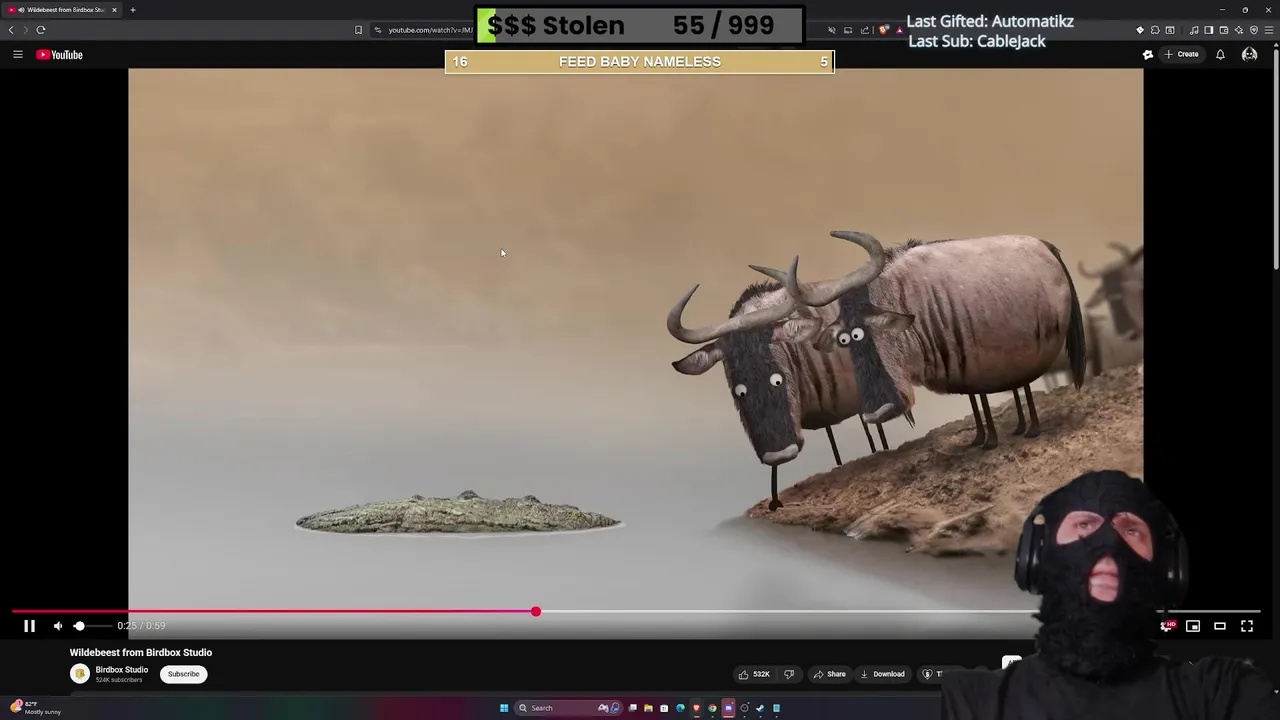This screenshot has height=720, width=1280.
Task: Close the Wildebeest browser tab
Action: pyautogui.click(x=114, y=10)
